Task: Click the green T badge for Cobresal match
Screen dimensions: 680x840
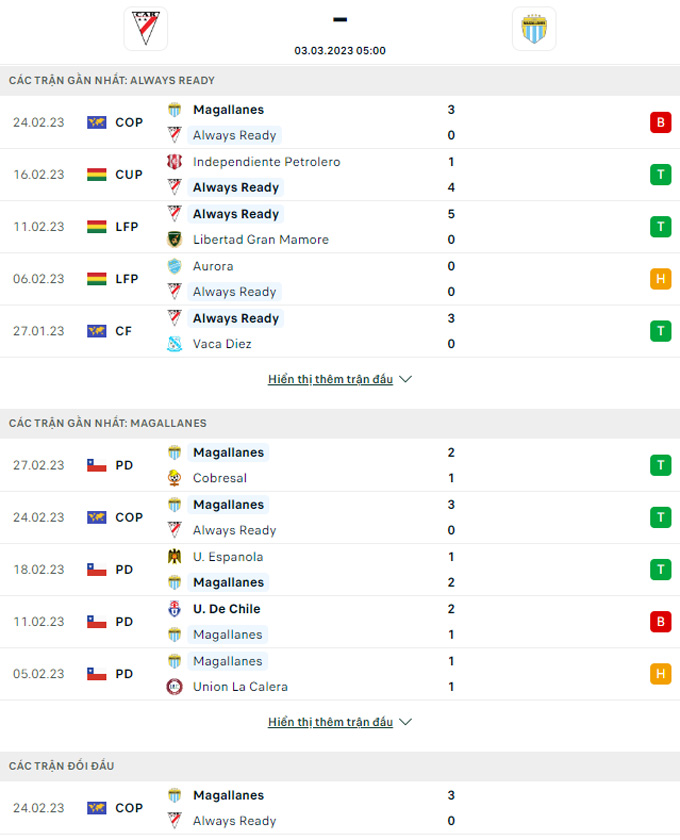Action: click(x=660, y=465)
